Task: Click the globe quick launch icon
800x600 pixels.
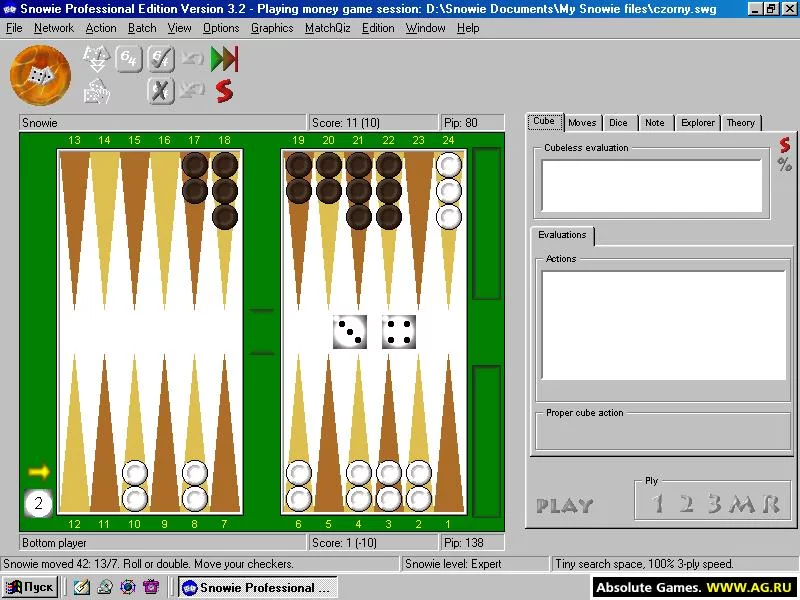Action: click(128, 587)
